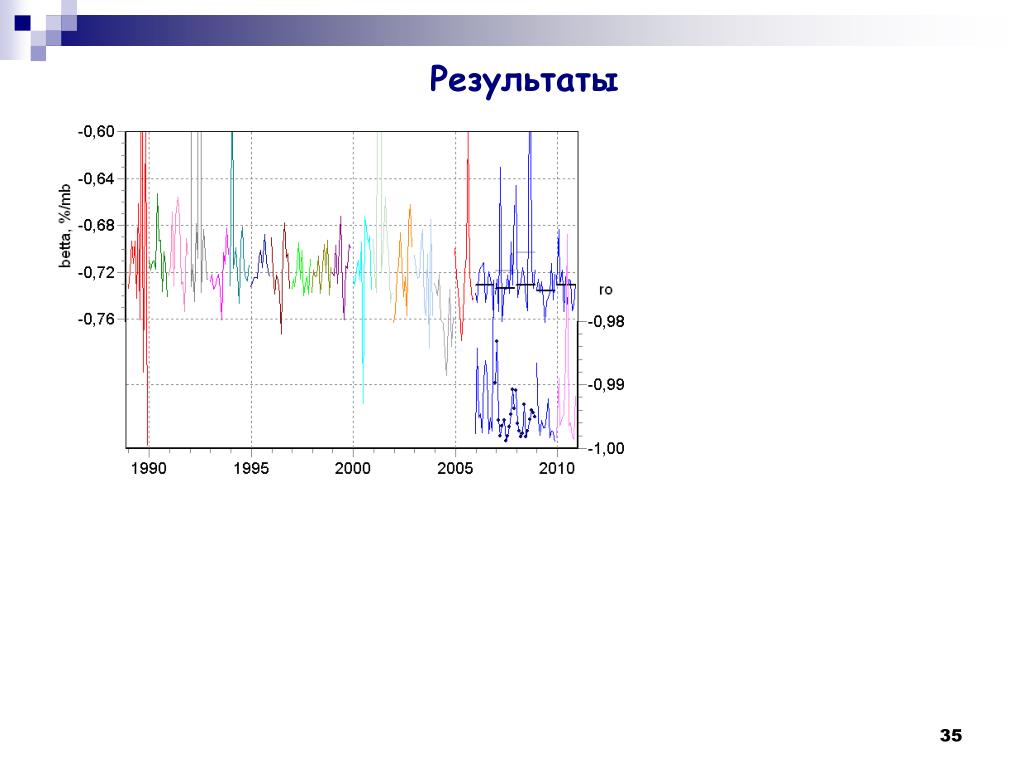1024x768 pixels.
Task: Click the x-axis year 1995
Action: pos(251,468)
